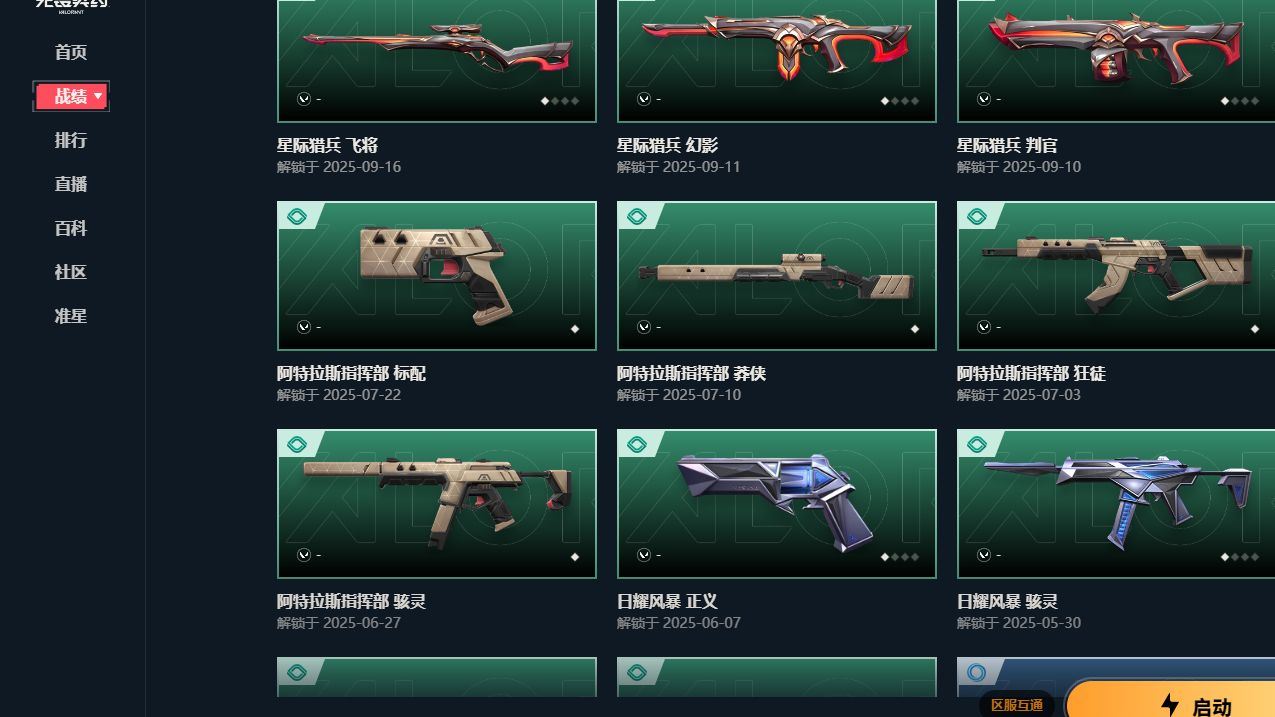Expand the 战绩 dropdown arrow
The width and height of the screenshot is (1275, 717).
click(98, 96)
